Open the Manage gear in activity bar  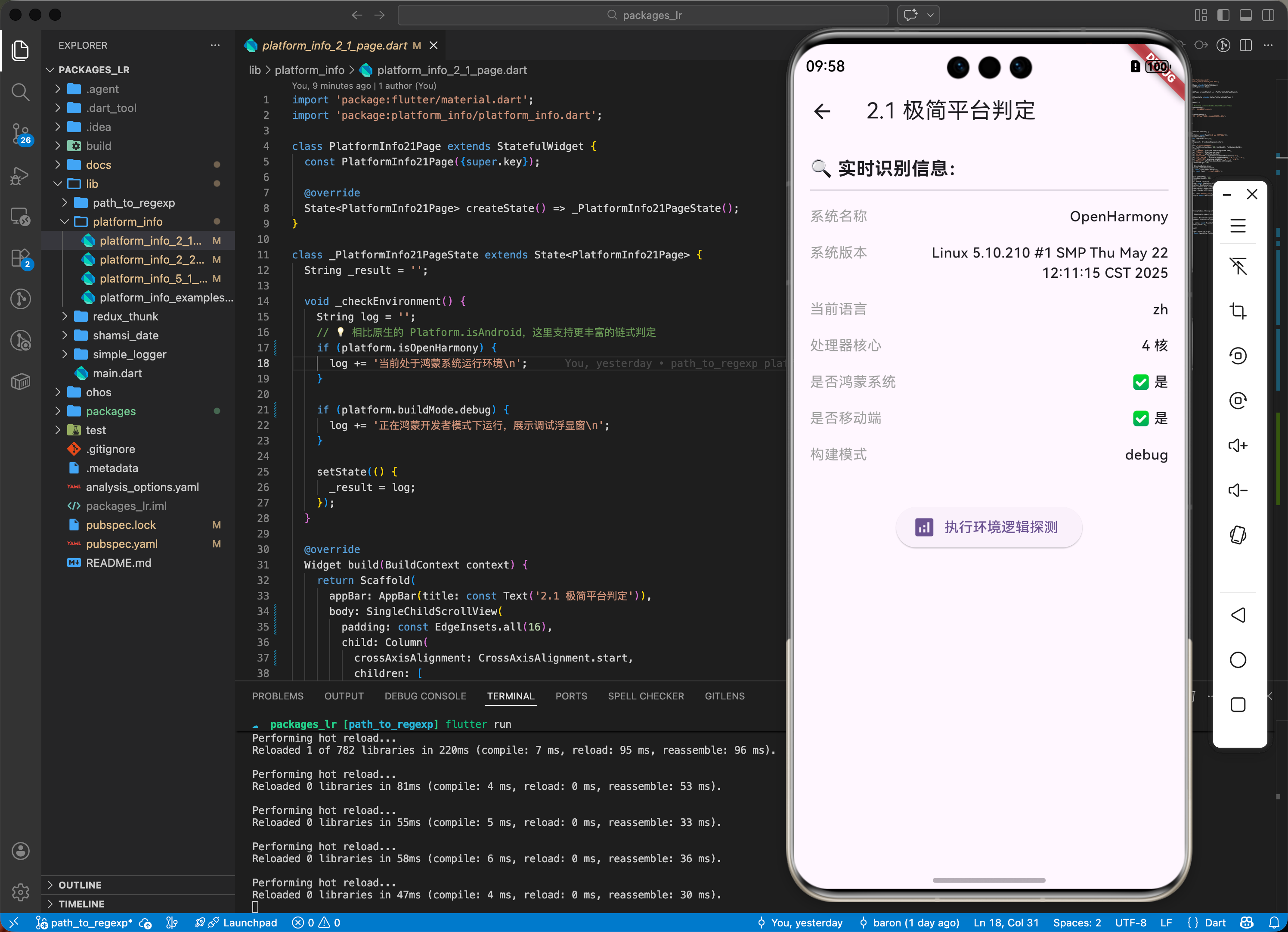pyautogui.click(x=20, y=892)
